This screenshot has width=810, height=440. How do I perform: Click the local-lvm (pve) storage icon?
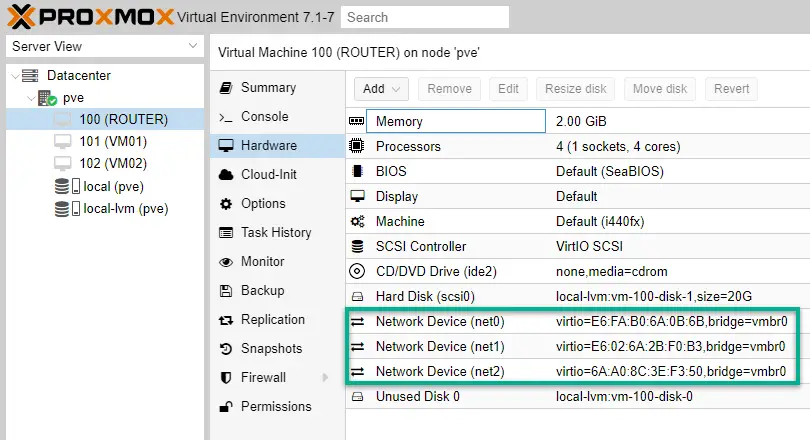click(67, 208)
